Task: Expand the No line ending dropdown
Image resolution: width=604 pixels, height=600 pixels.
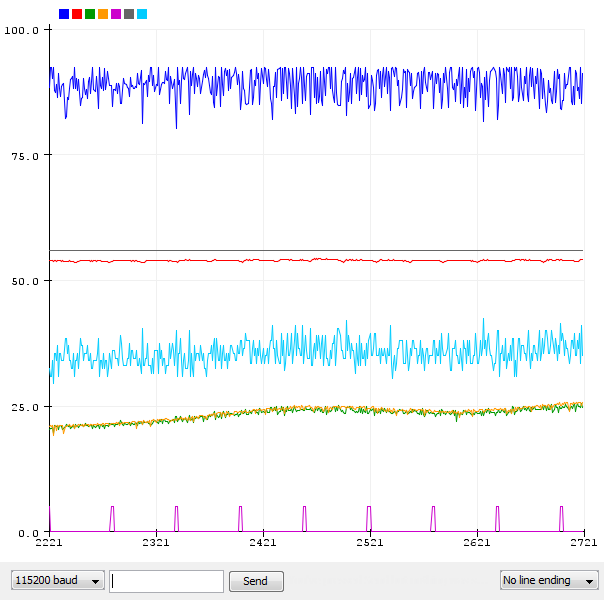Action: coord(549,581)
